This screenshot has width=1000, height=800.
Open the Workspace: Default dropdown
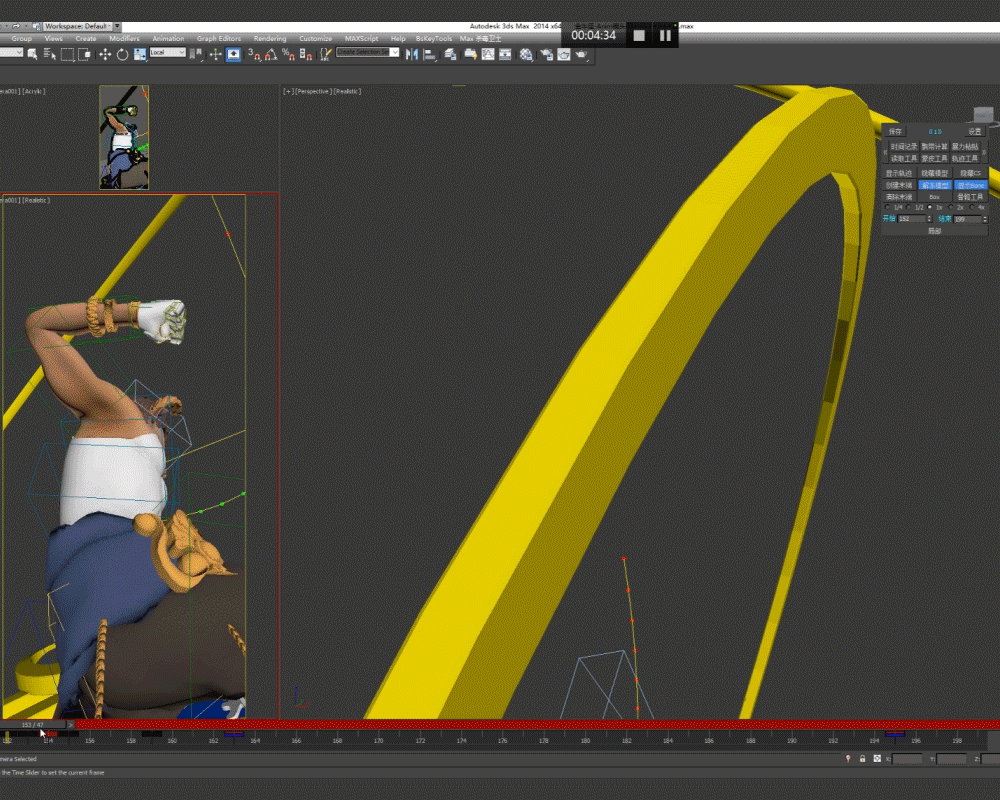pyautogui.click(x=77, y=26)
